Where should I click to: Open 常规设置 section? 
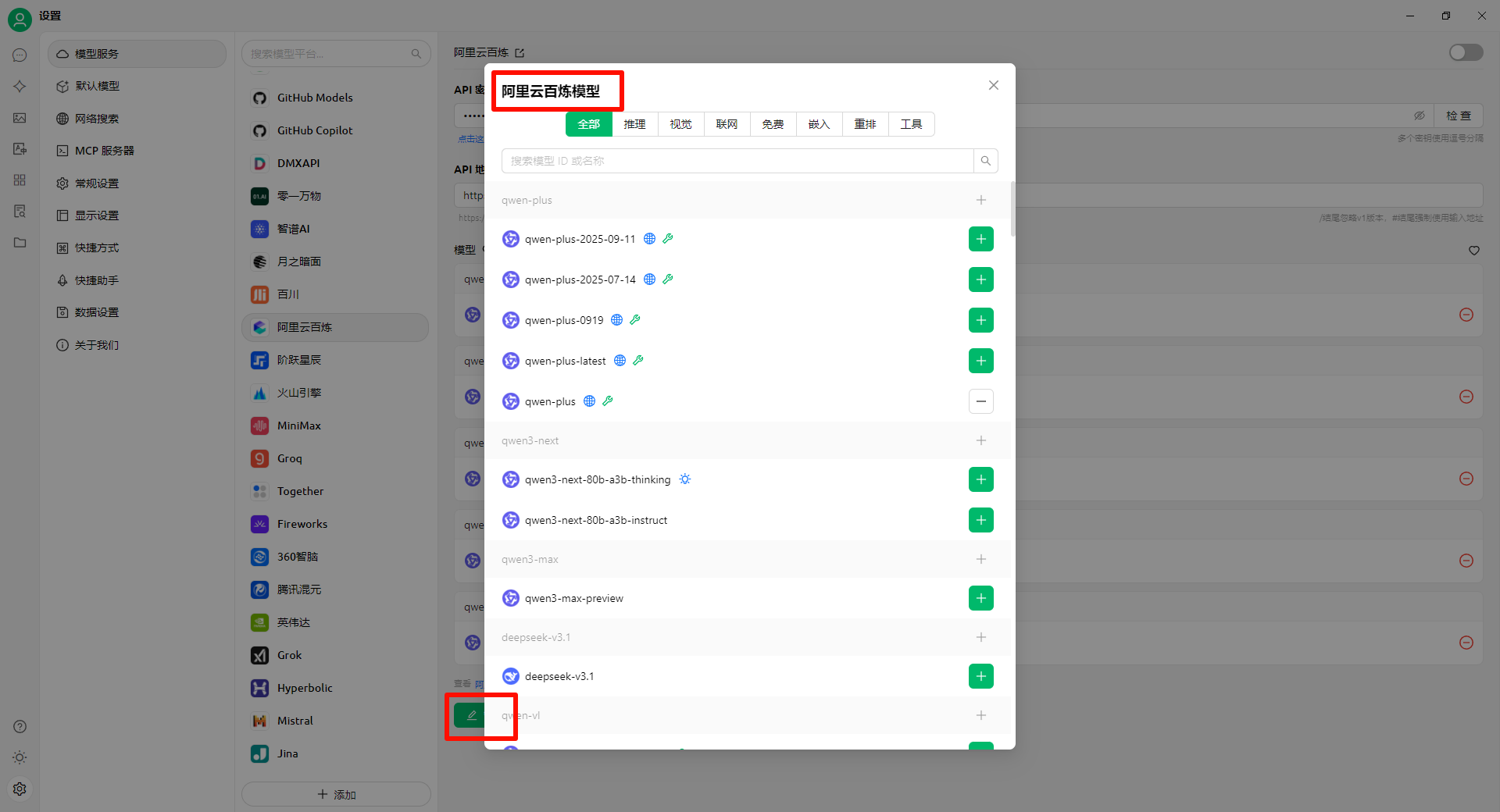[137, 183]
